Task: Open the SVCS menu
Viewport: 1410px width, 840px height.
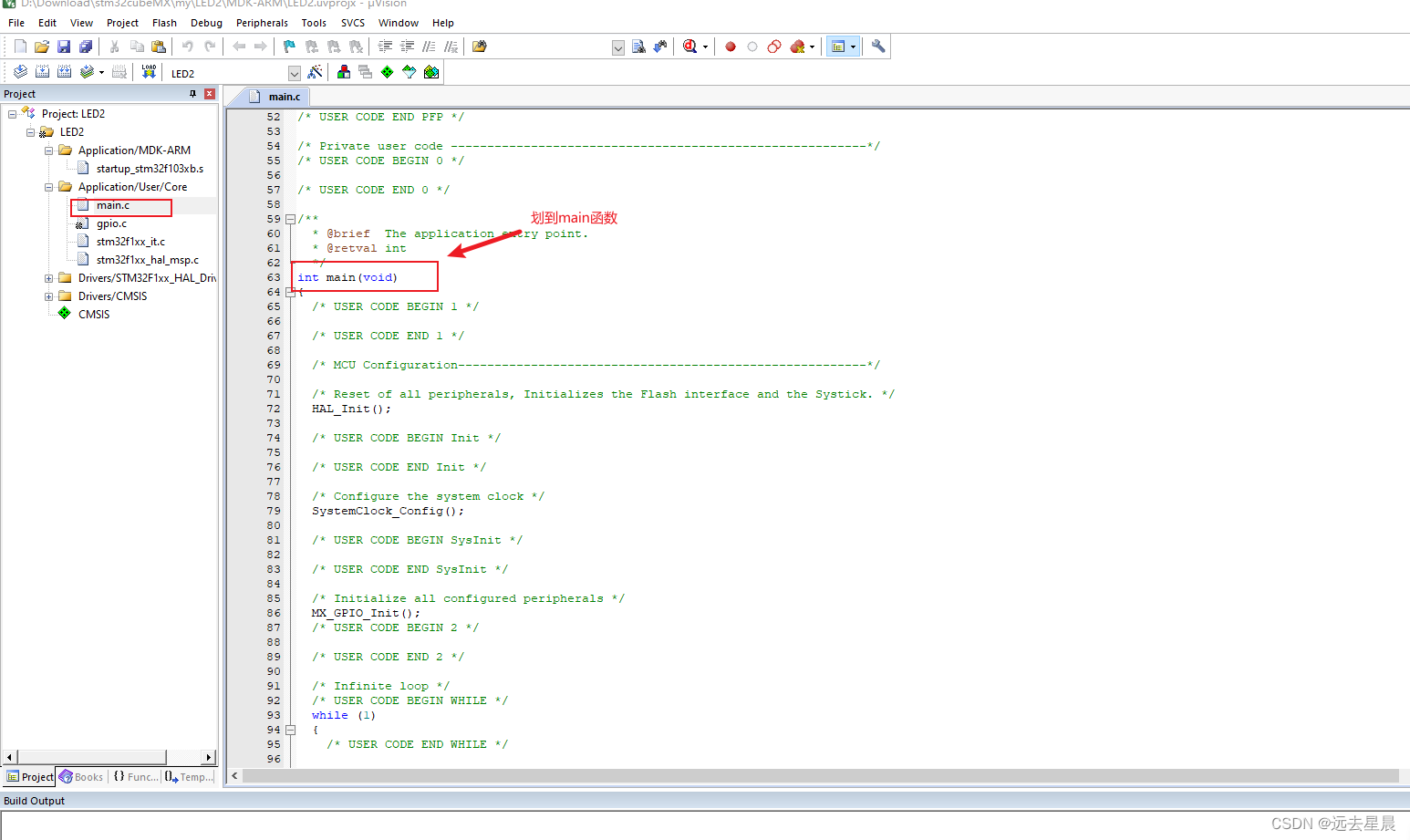Action: [x=353, y=23]
